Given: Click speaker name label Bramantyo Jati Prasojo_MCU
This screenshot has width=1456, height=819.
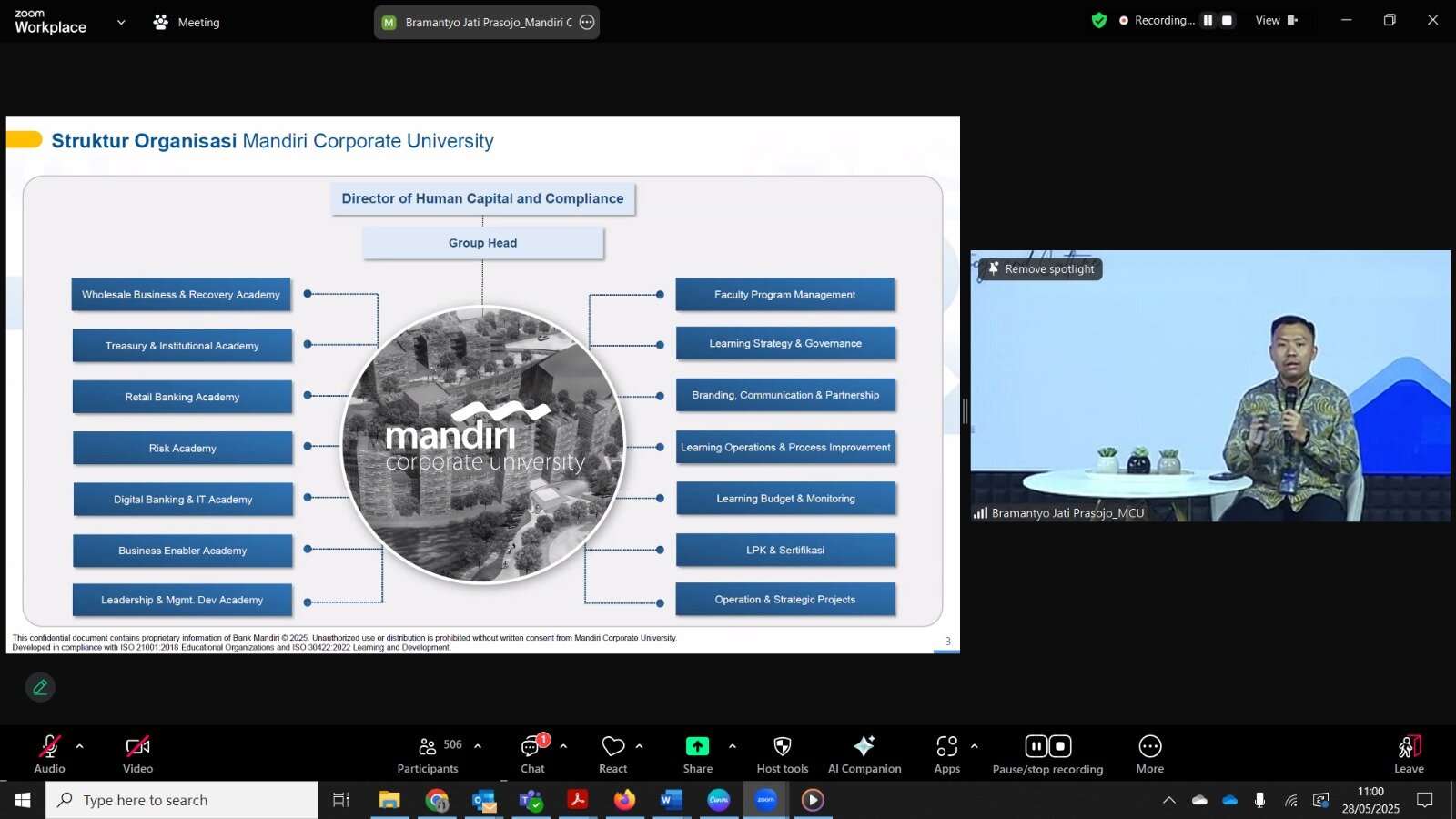Looking at the screenshot, I should [x=1067, y=512].
